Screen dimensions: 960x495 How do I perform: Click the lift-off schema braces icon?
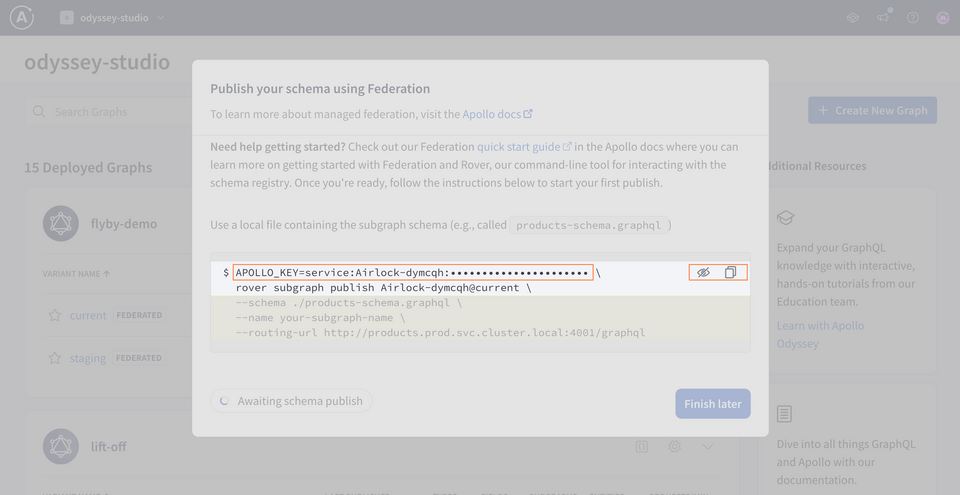(x=642, y=447)
